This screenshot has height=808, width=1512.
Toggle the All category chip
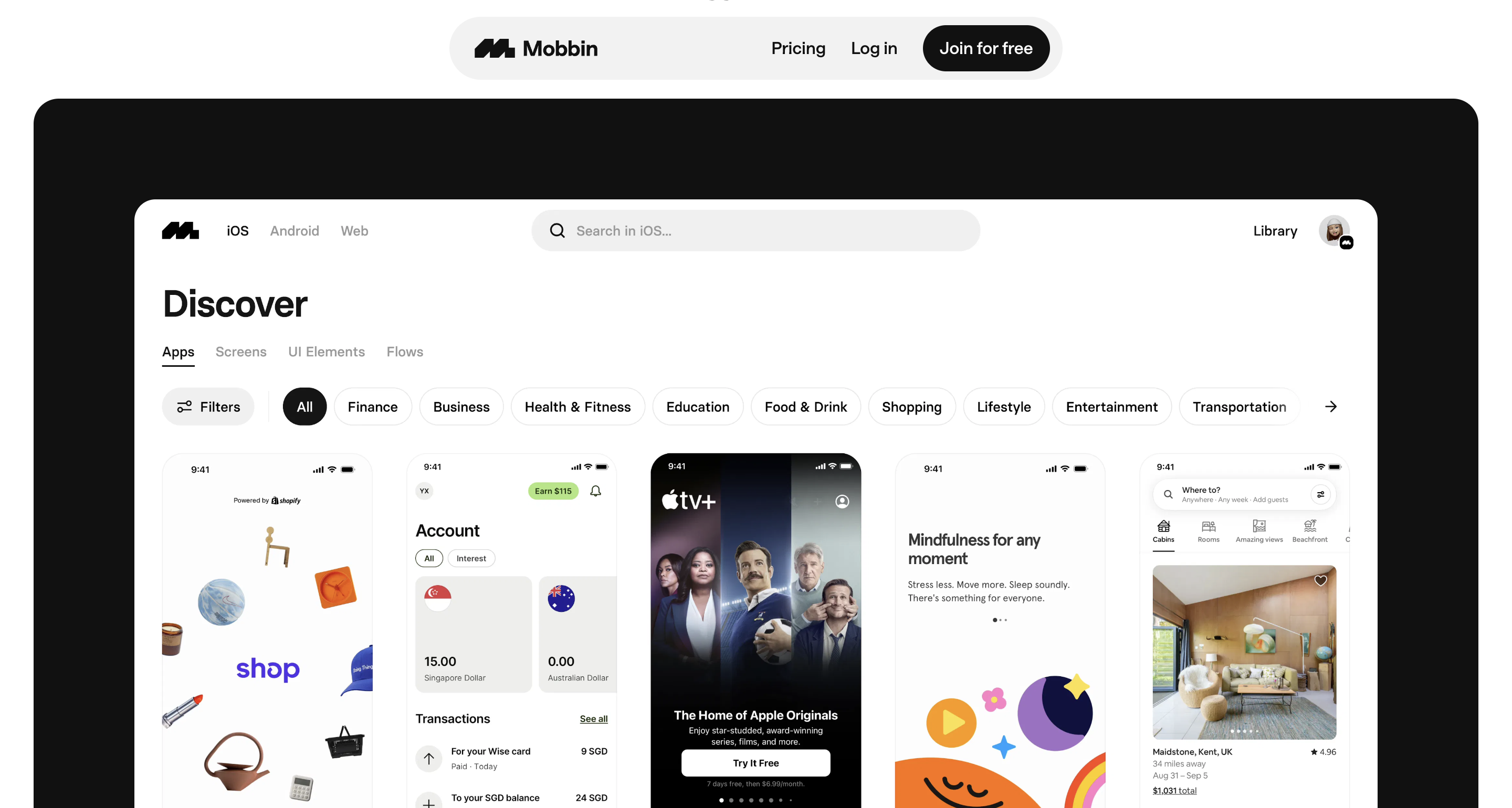(304, 407)
